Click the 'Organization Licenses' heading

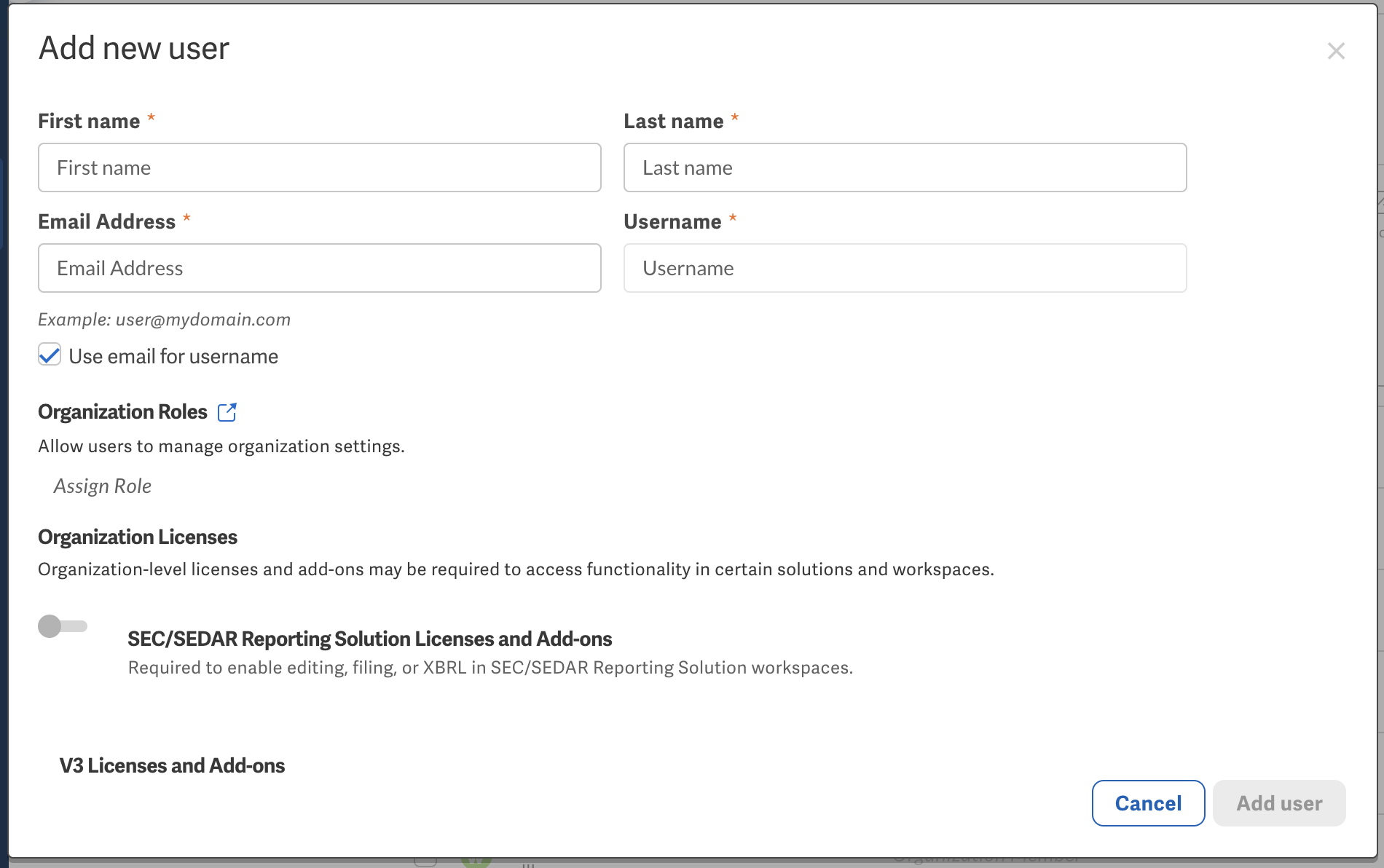tap(138, 537)
